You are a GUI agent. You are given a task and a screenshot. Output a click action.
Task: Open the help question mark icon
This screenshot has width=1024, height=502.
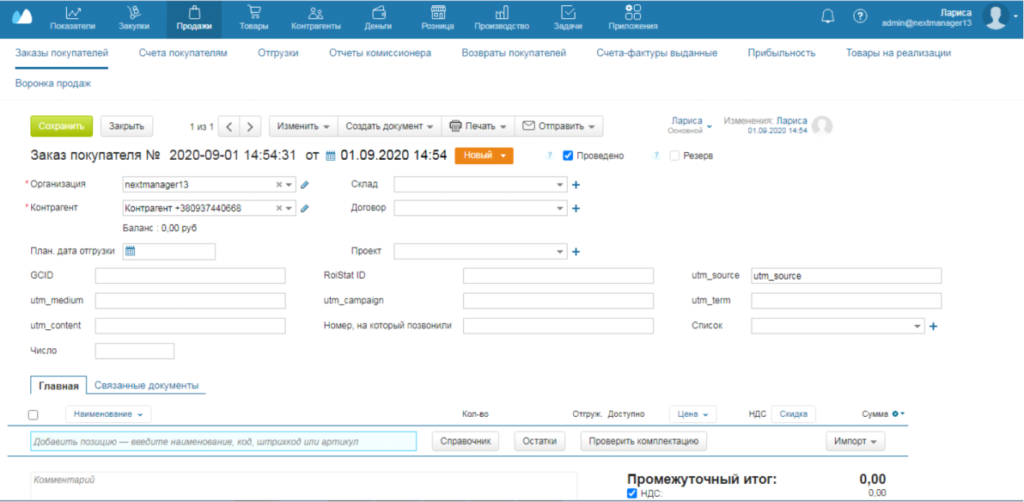859,16
